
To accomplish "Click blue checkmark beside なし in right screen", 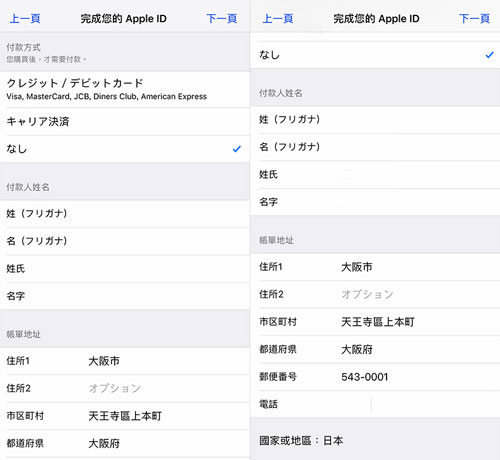I will [490, 55].
